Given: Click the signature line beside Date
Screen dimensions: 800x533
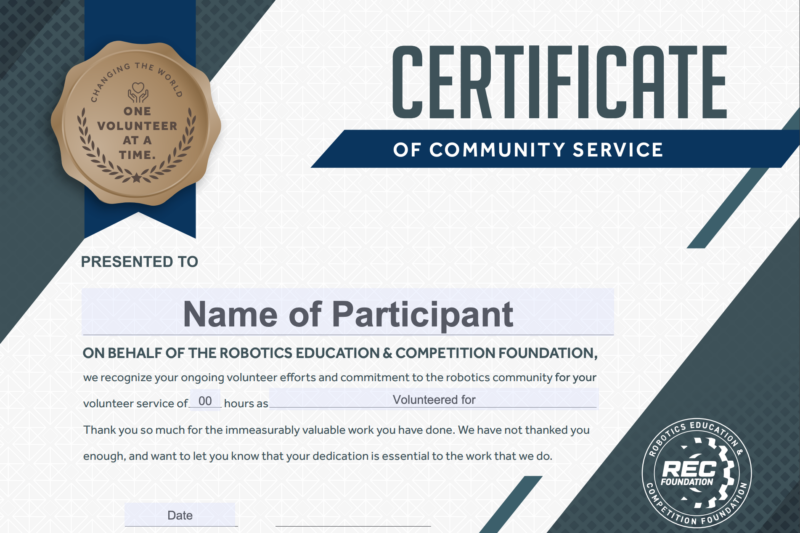Looking at the screenshot, I should coord(353,525).
